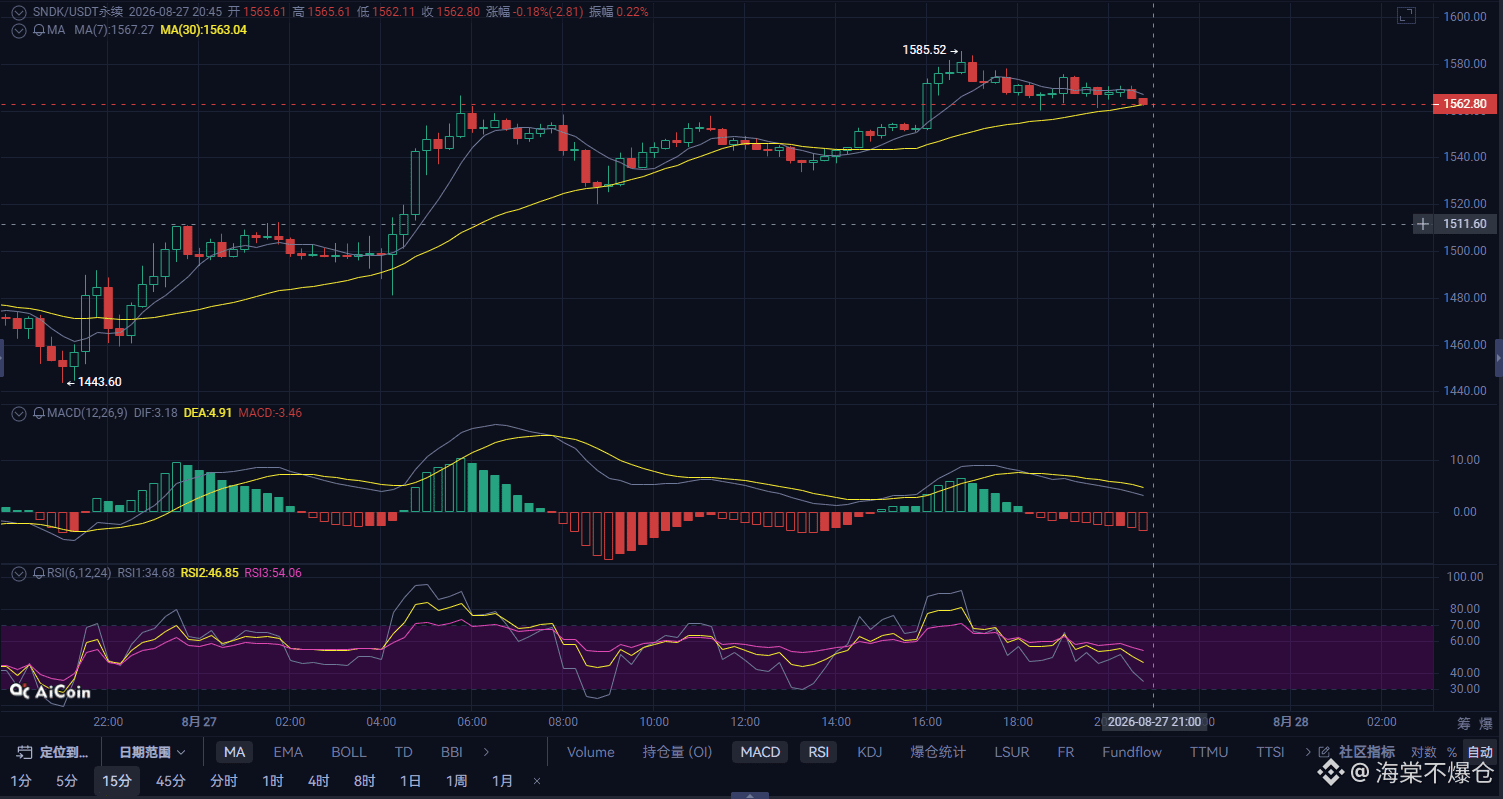Collapse the SNDK/USDT title row chevron

[x=18, y=12]
